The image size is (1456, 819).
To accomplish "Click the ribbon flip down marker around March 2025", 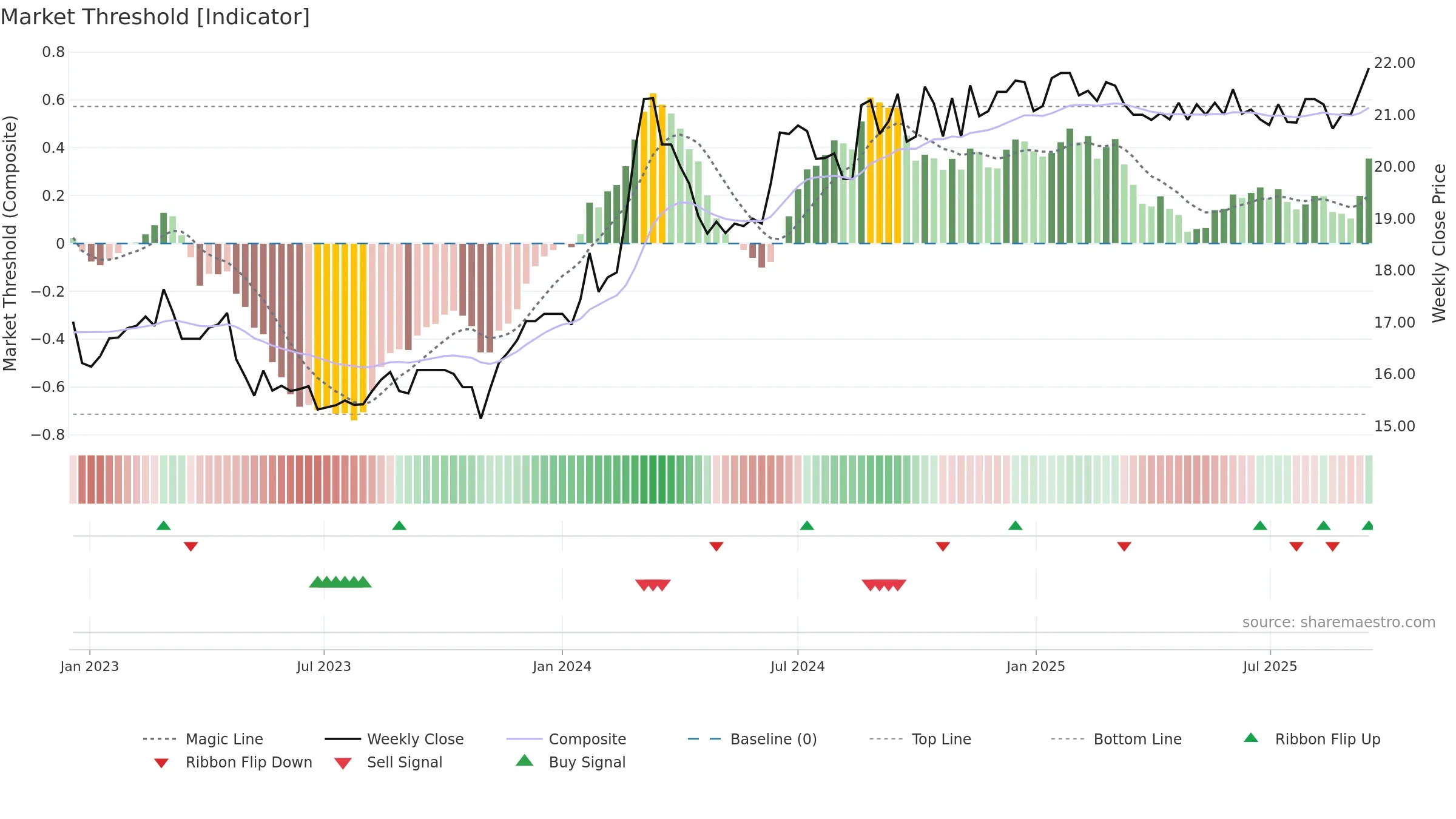I will pos(1124,547).
